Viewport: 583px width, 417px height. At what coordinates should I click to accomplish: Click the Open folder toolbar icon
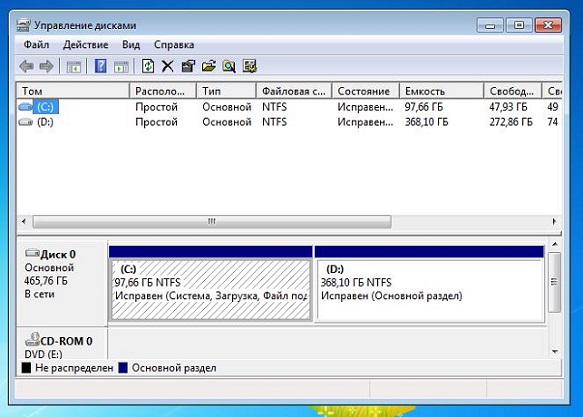point(209,67)
